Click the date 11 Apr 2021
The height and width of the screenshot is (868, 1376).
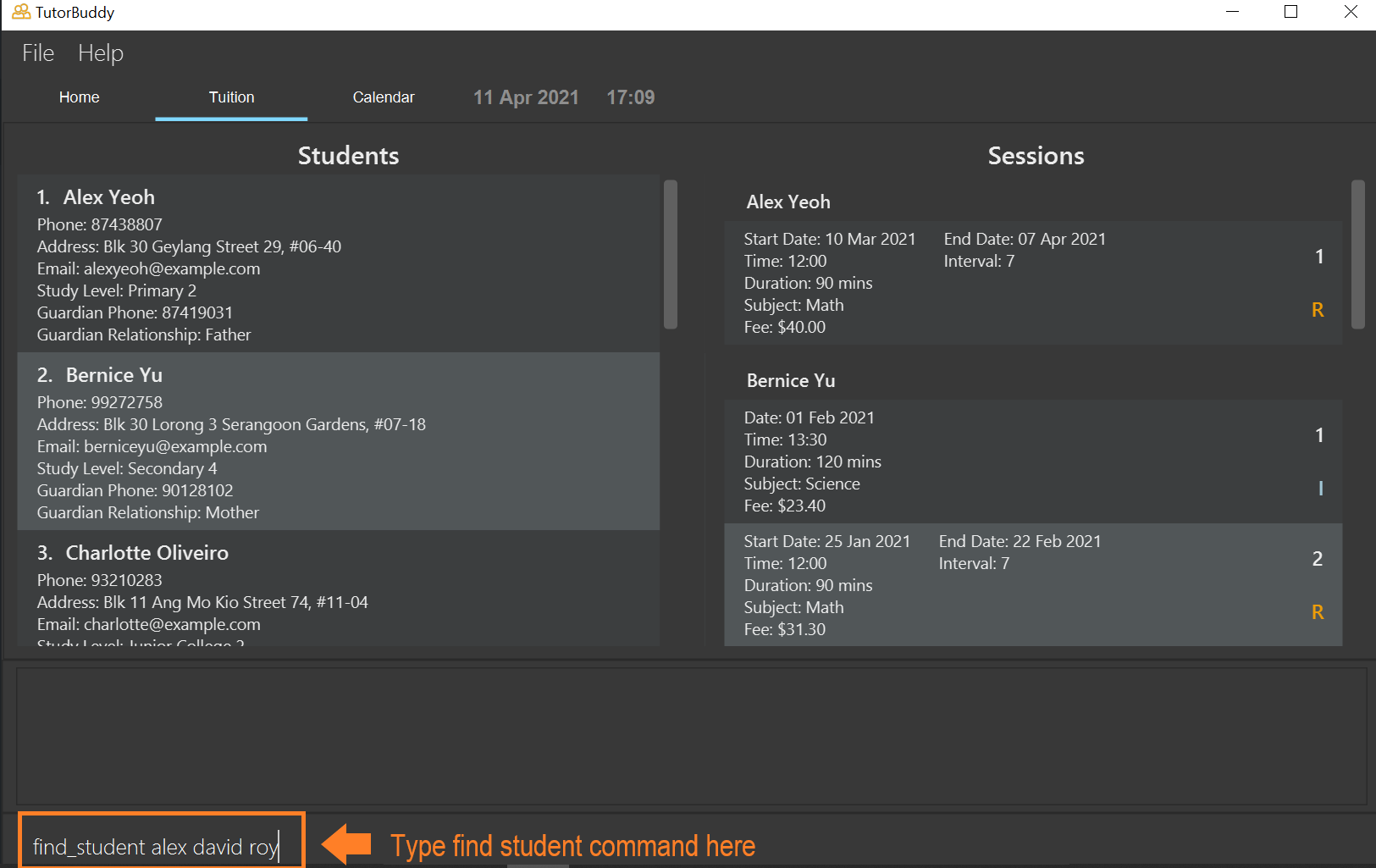[526, 97]
